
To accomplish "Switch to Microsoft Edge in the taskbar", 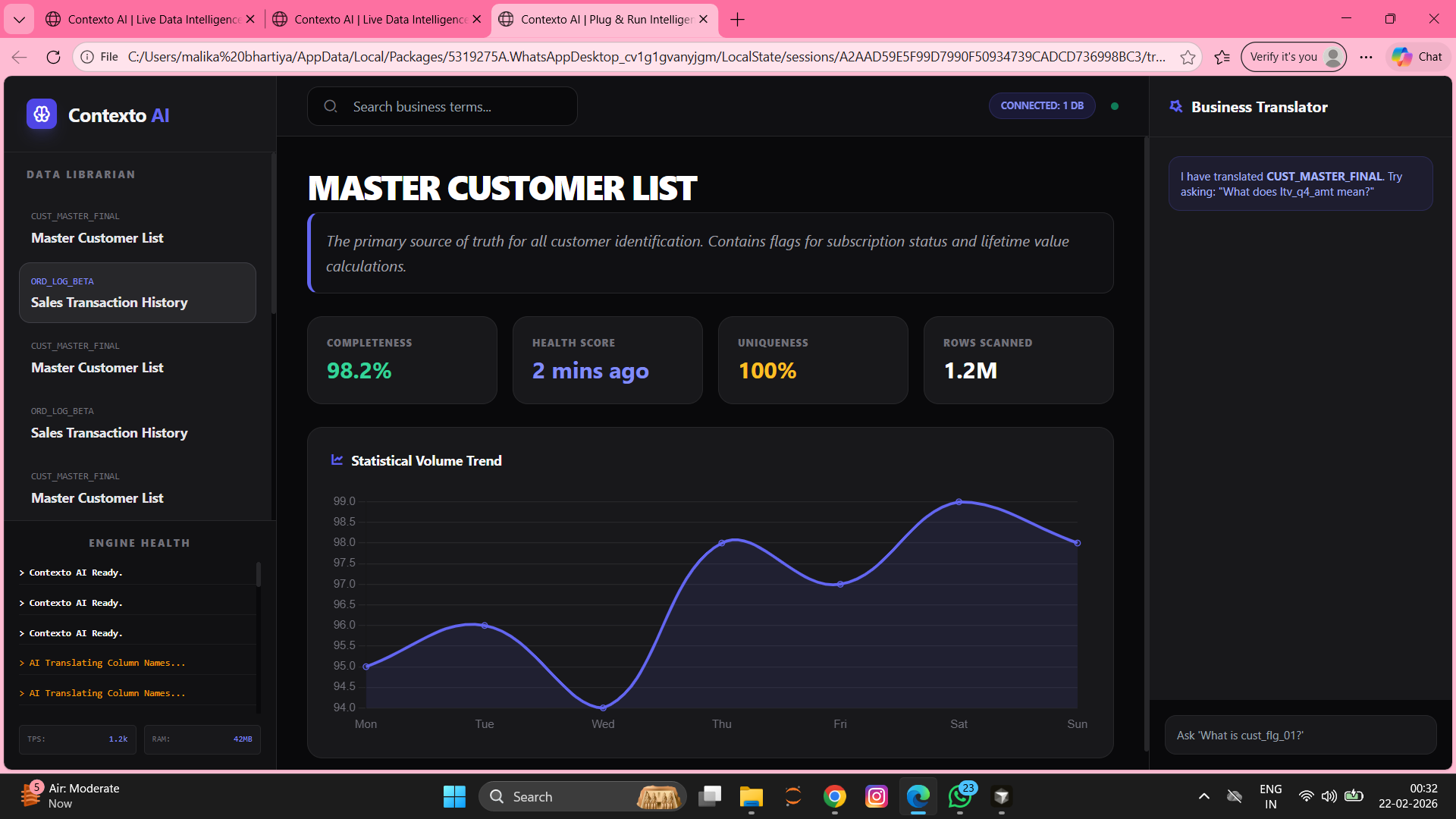I will tap(918, 796).
